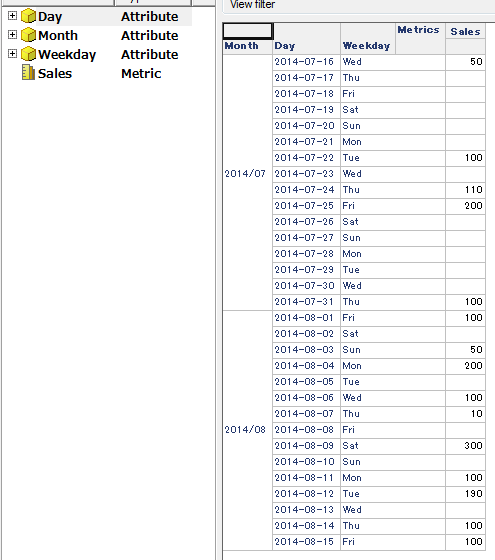Expand the Weekday attribute node

[12, 54]
